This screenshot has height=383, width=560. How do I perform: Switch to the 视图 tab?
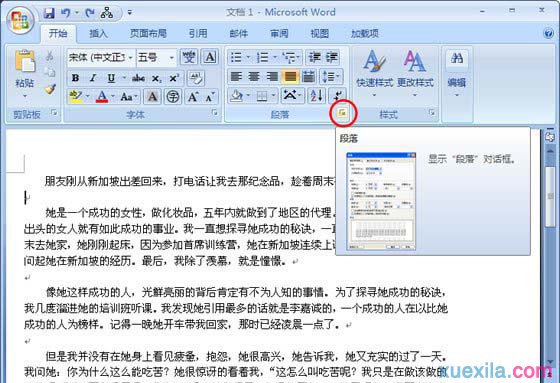pyautogui.click(x=320, y=34)
